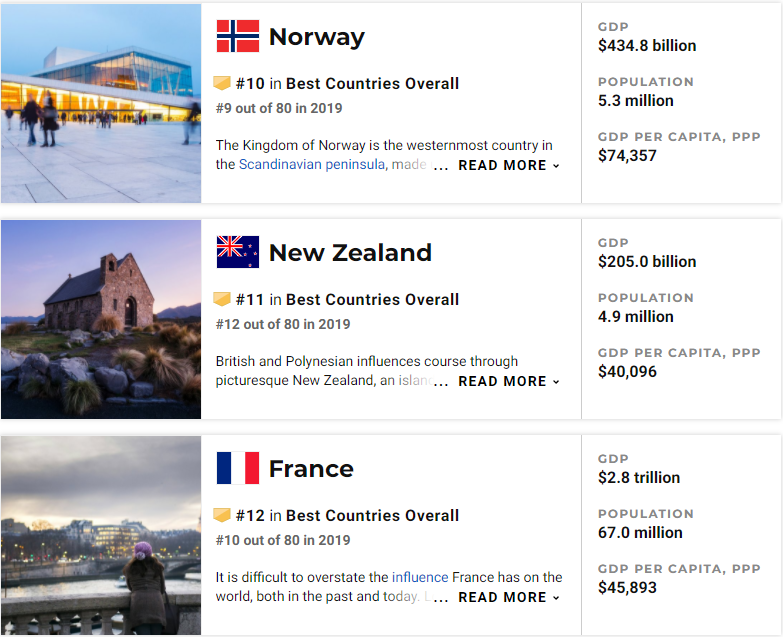The image size is (783, 637).
Task: Open the New Zealand stone church photo
Action: coord(100,319)
